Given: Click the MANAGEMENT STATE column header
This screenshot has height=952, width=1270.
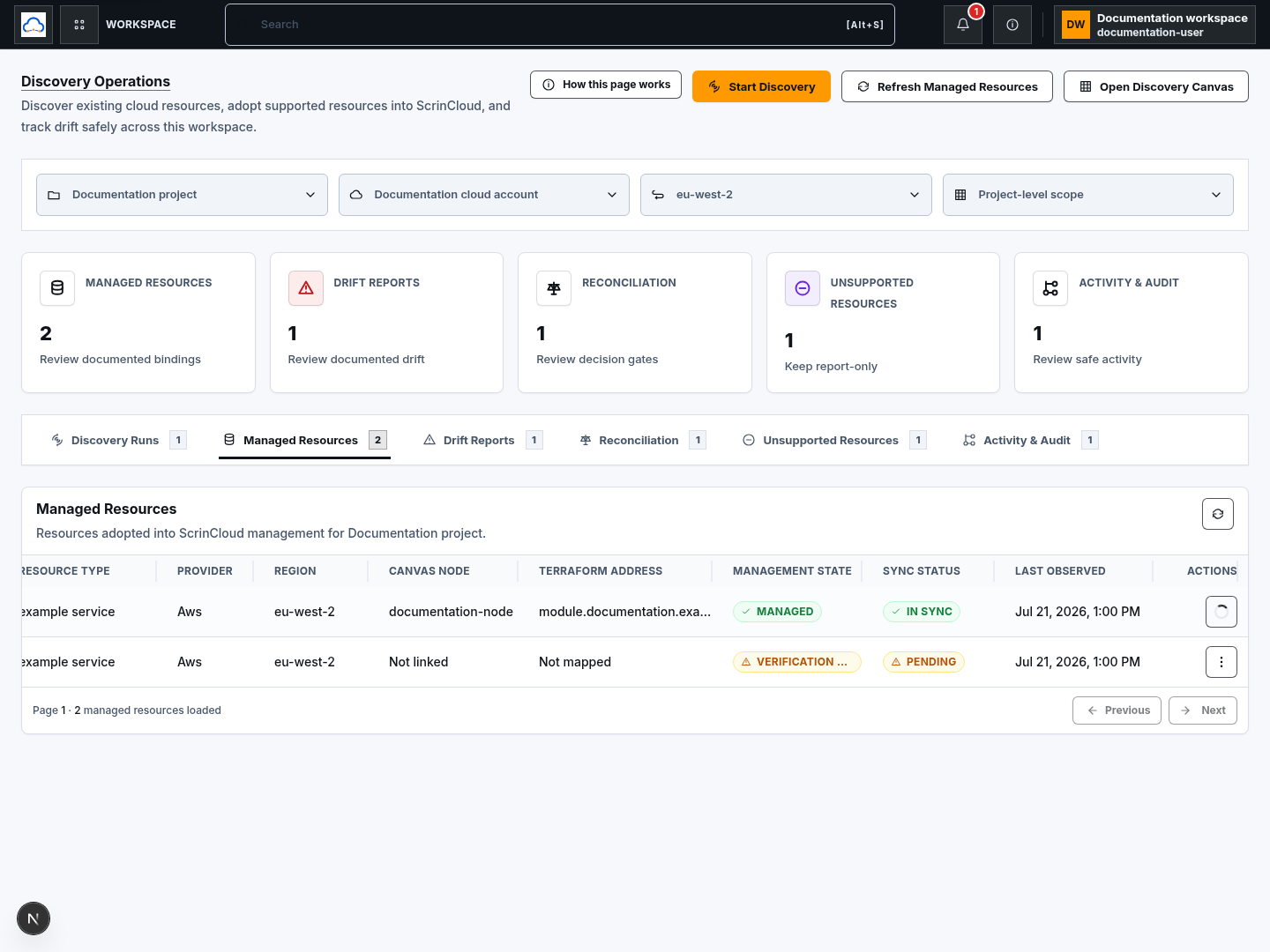Looking at the screenshot, I should tap(792, 571).
